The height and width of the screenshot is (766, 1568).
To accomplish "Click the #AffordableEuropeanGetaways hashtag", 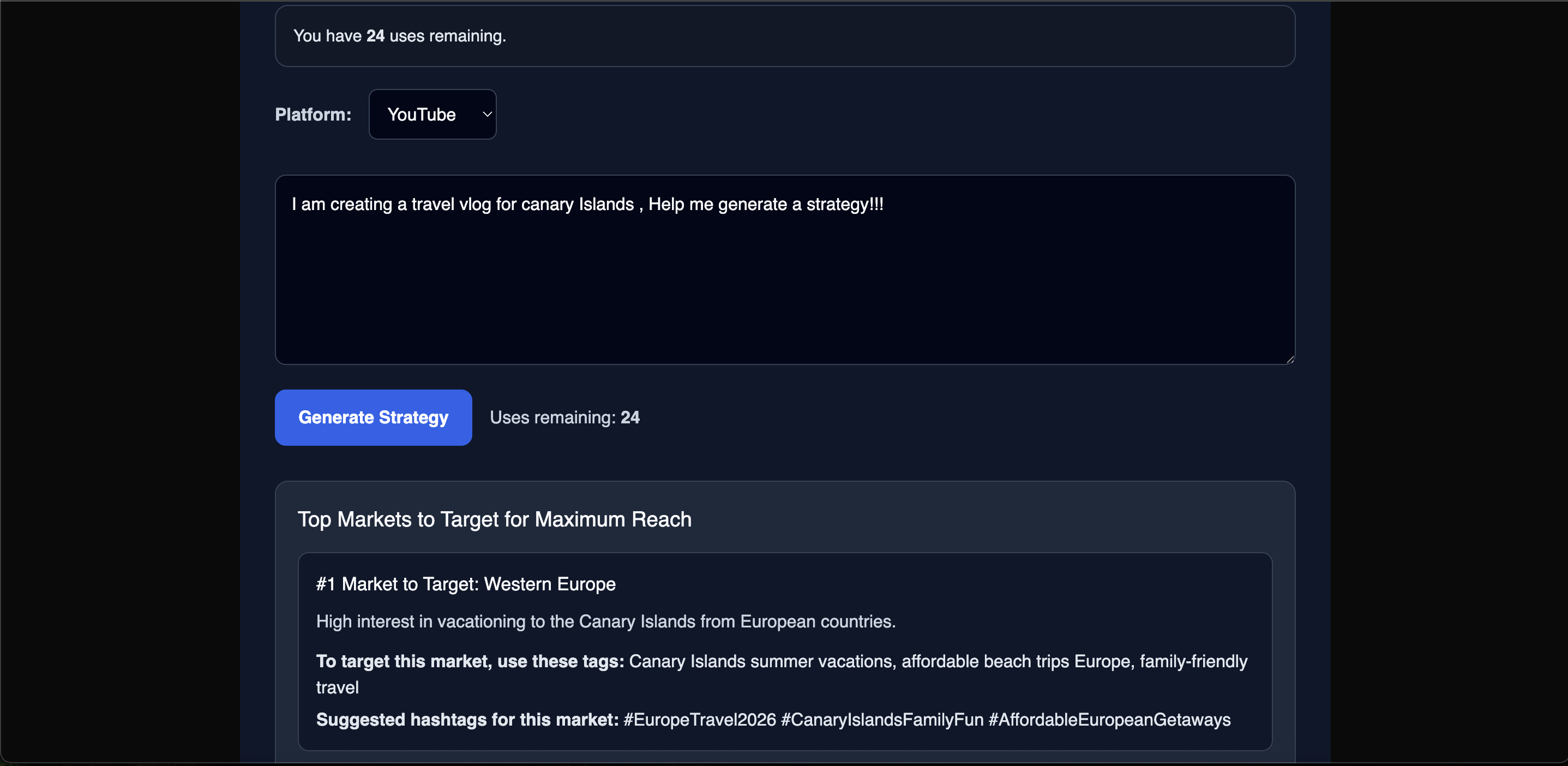I will click(x=1109, y=720).
